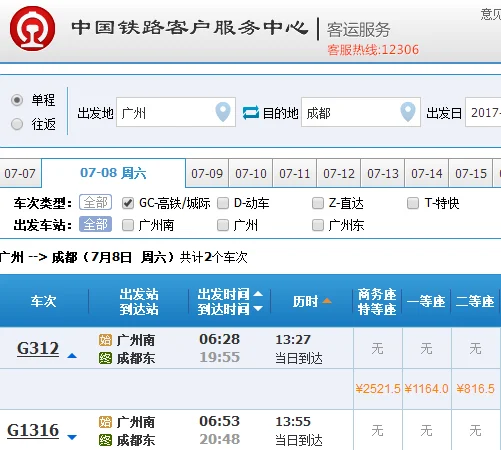Click G312 first class 无 cell
This screenshot has height=450, width=501.
(x=426, y=348)
